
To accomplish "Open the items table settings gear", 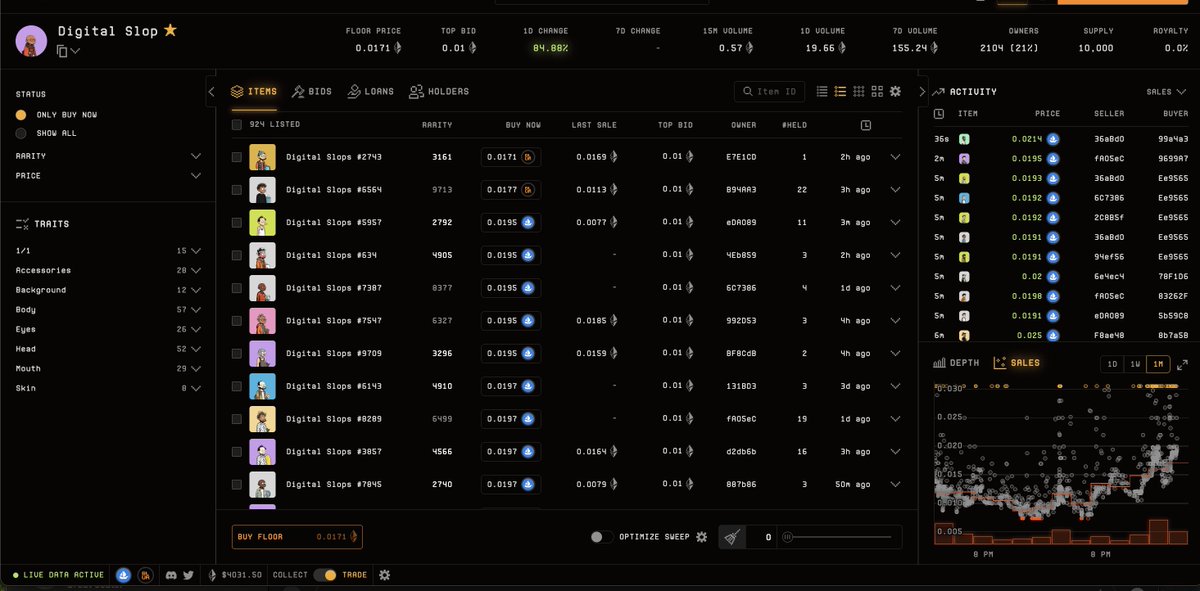I will (x=894, y=91).
